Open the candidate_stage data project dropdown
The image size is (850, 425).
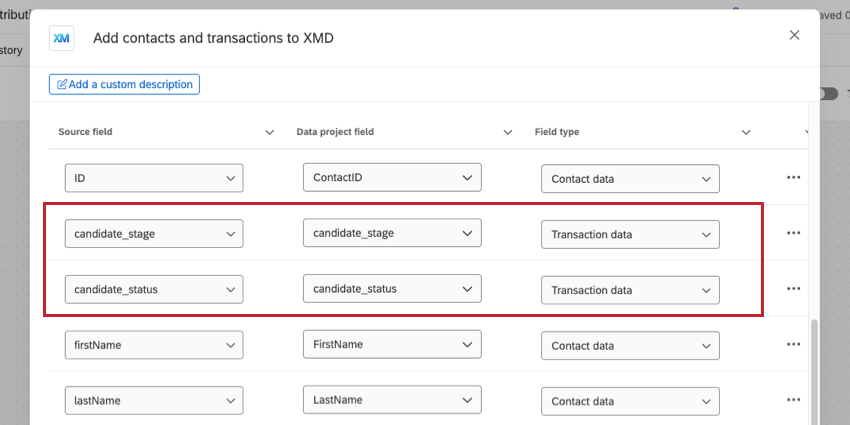point(392,234)
